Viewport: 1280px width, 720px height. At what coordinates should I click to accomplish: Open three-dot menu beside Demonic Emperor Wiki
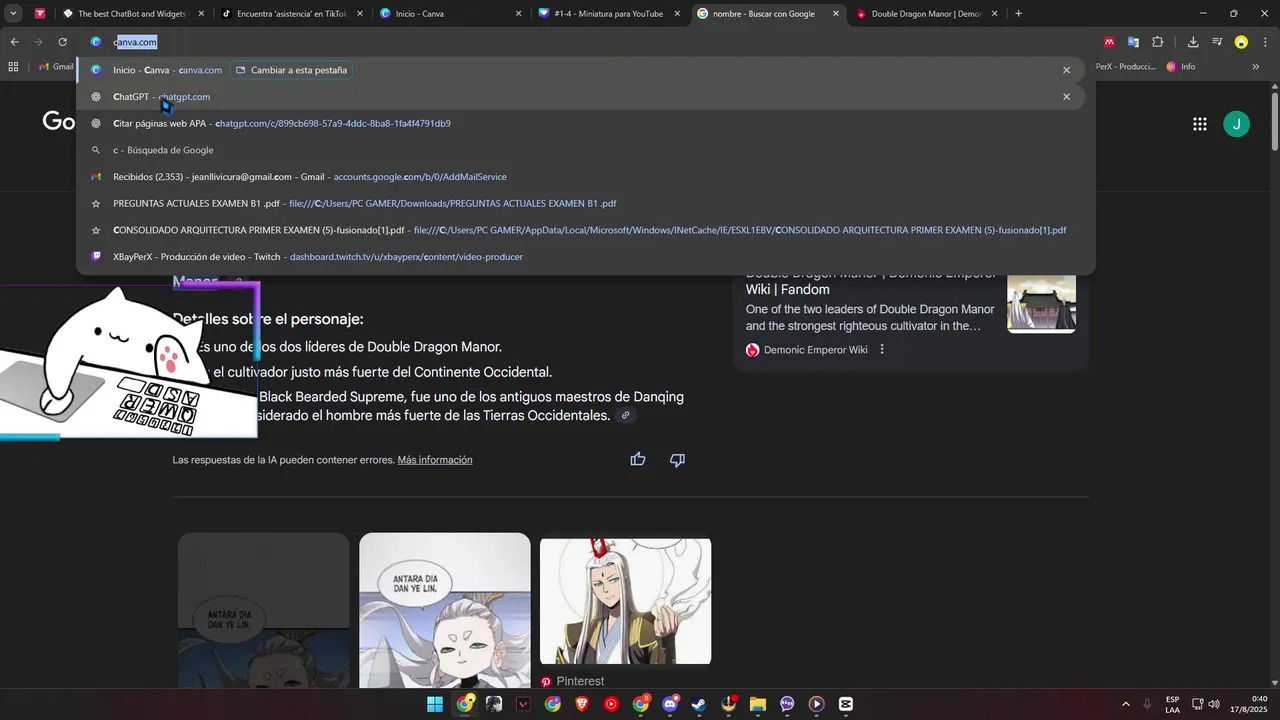click(882, 350)
